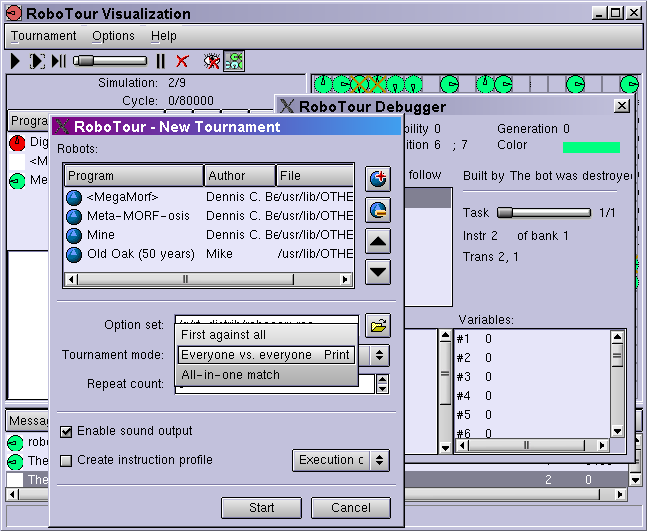647x531 pixels.
Task: Open the Options menu
Action: [x=113, y=36]
